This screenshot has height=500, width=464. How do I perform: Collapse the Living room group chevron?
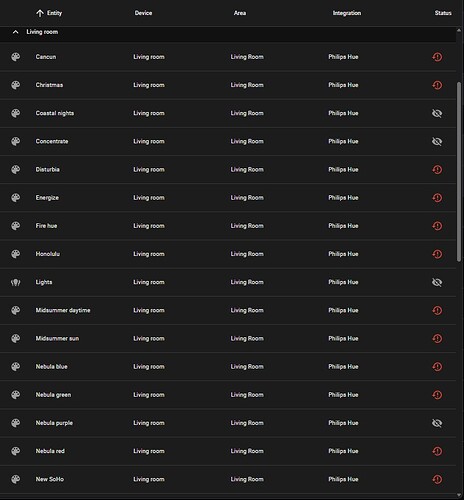point(15,32)
